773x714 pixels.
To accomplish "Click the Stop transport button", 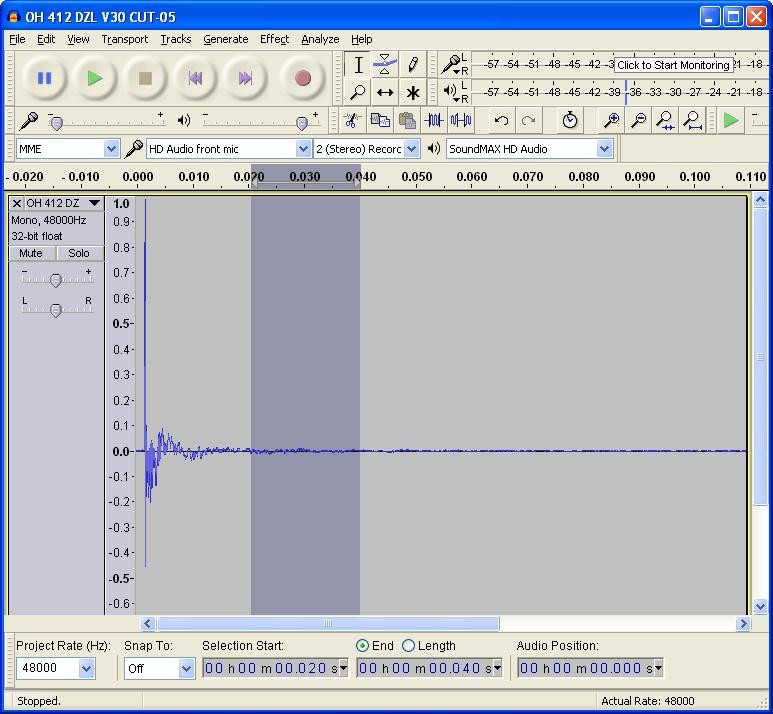I will pos(145,78).
